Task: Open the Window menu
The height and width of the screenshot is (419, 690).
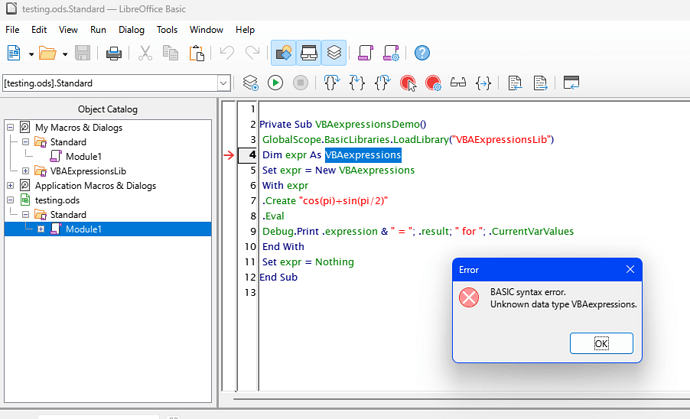Action: (206, 29)
